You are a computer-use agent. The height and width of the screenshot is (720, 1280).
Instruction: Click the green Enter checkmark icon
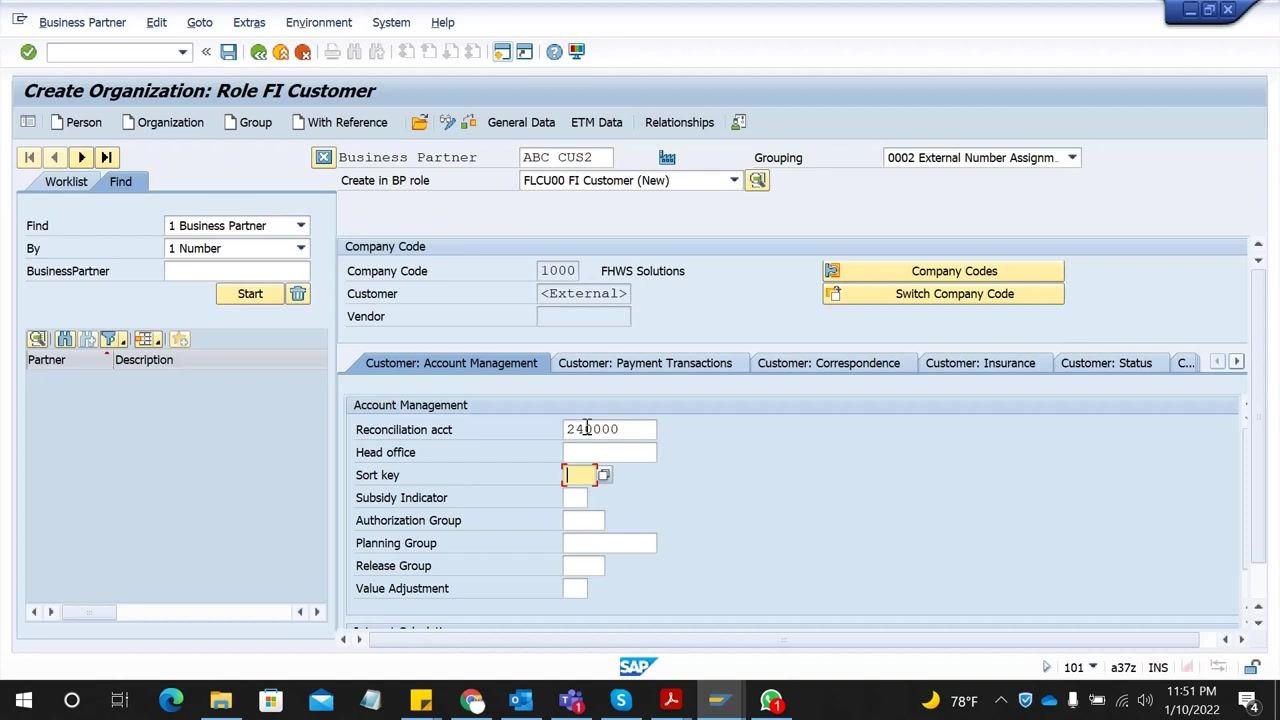point(28,52)
